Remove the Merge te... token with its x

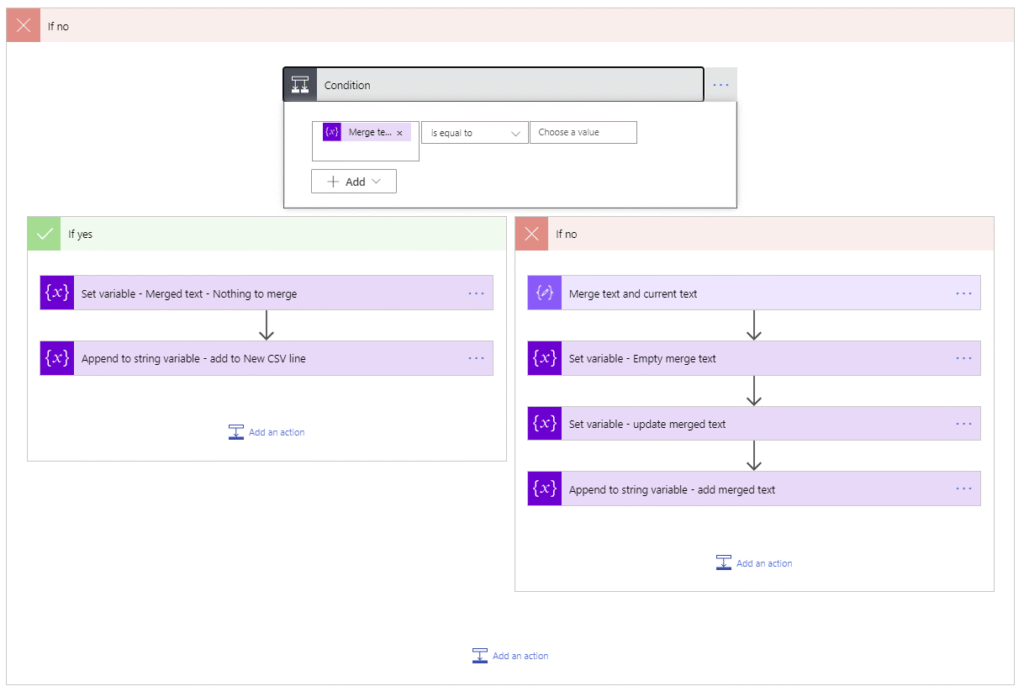400,133
